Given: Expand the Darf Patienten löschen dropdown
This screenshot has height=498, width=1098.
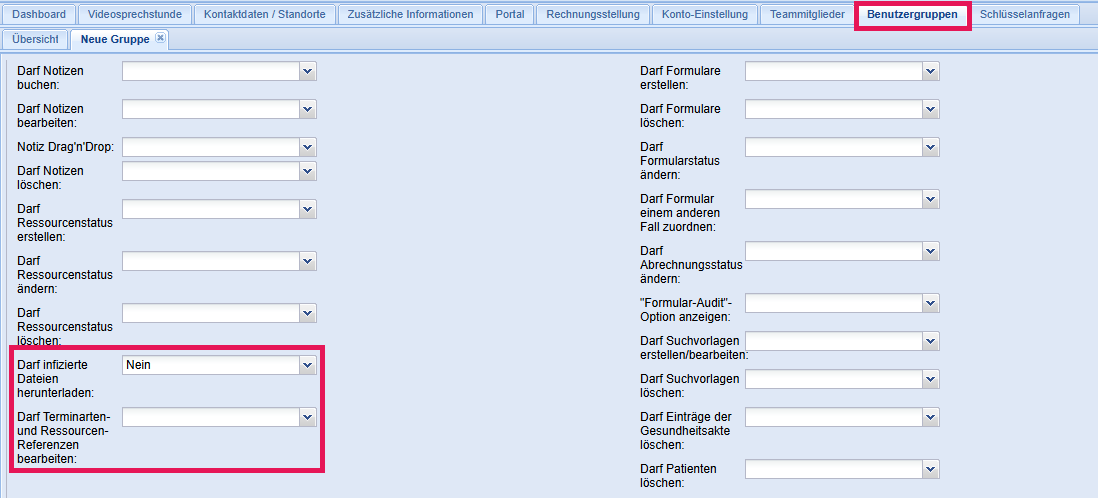Looking at the screenshot, I should click(x=931, y=469).
